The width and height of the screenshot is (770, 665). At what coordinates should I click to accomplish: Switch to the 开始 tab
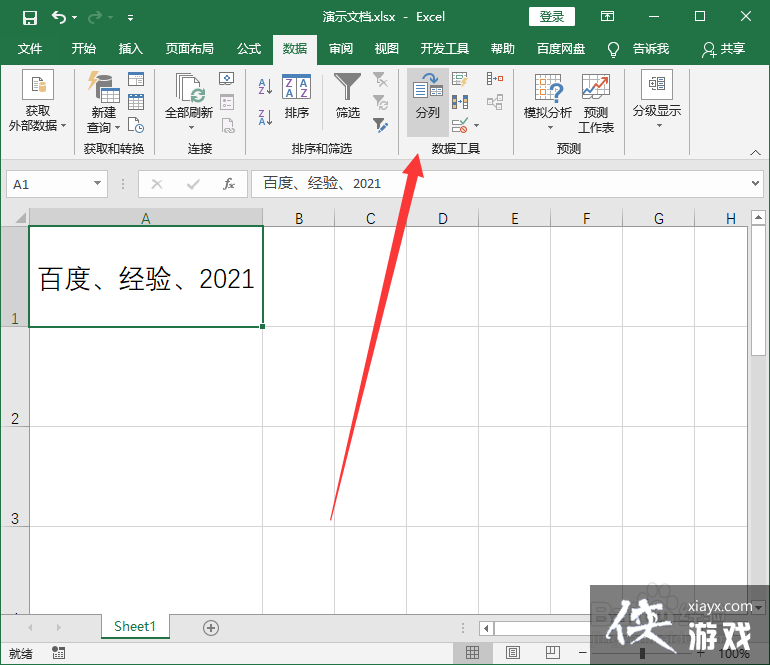pos(83,49)
